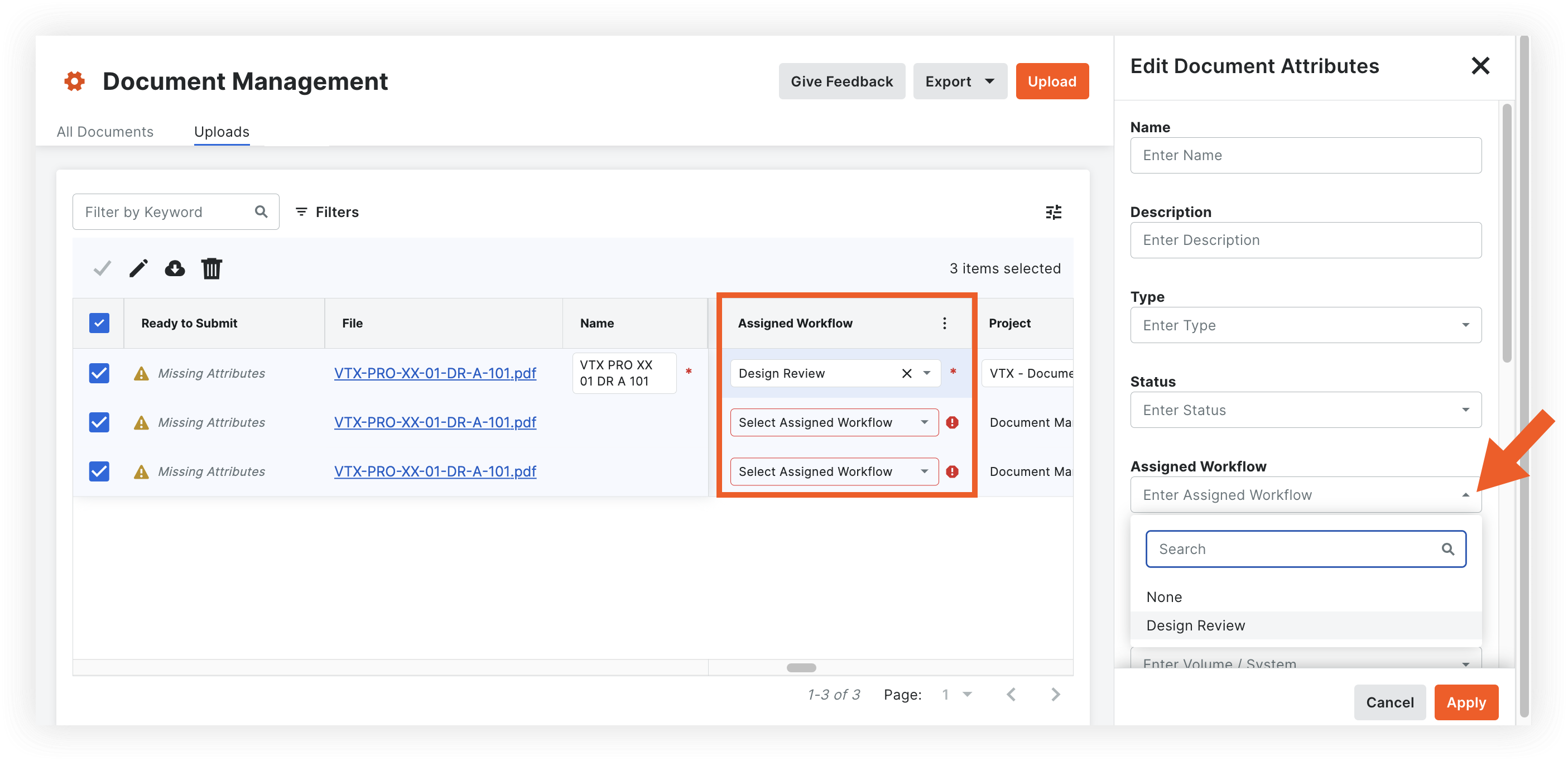This screenshot has height=761, width=1568.
Task: Click the download cloud icon in the toolbar
Action: point(175,268)
